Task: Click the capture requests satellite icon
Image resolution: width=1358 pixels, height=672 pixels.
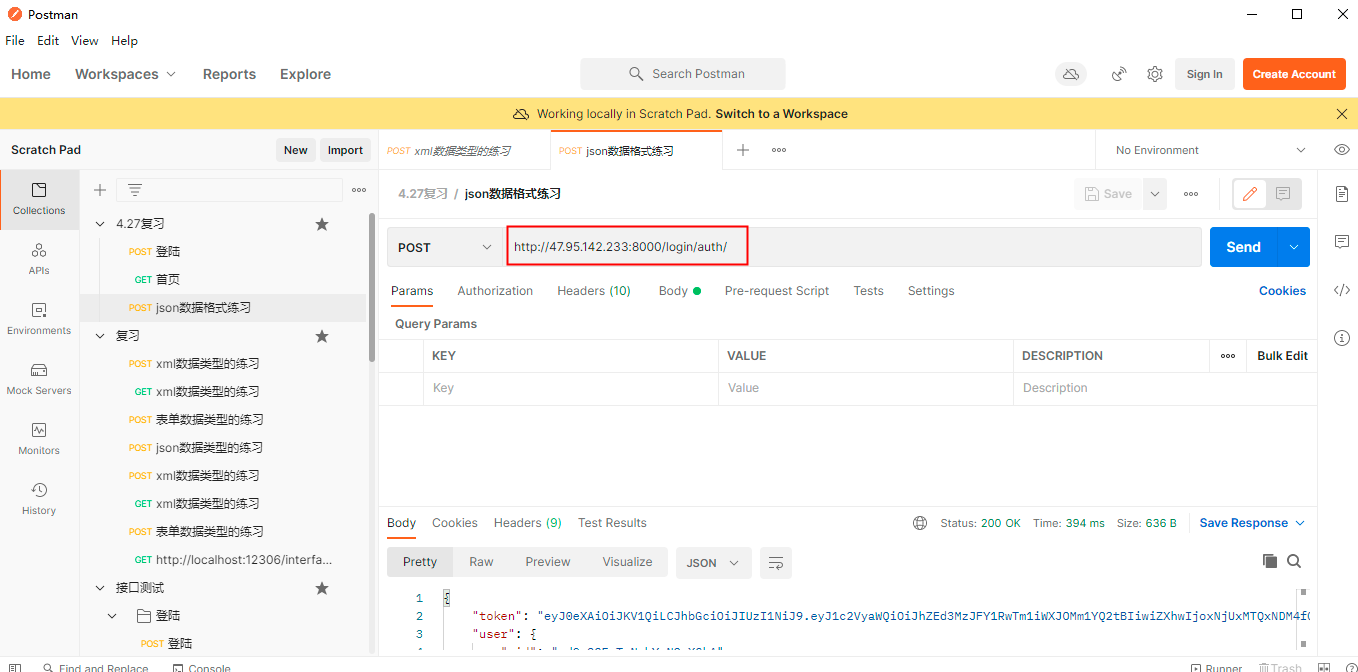Action: click(1120, 74)
